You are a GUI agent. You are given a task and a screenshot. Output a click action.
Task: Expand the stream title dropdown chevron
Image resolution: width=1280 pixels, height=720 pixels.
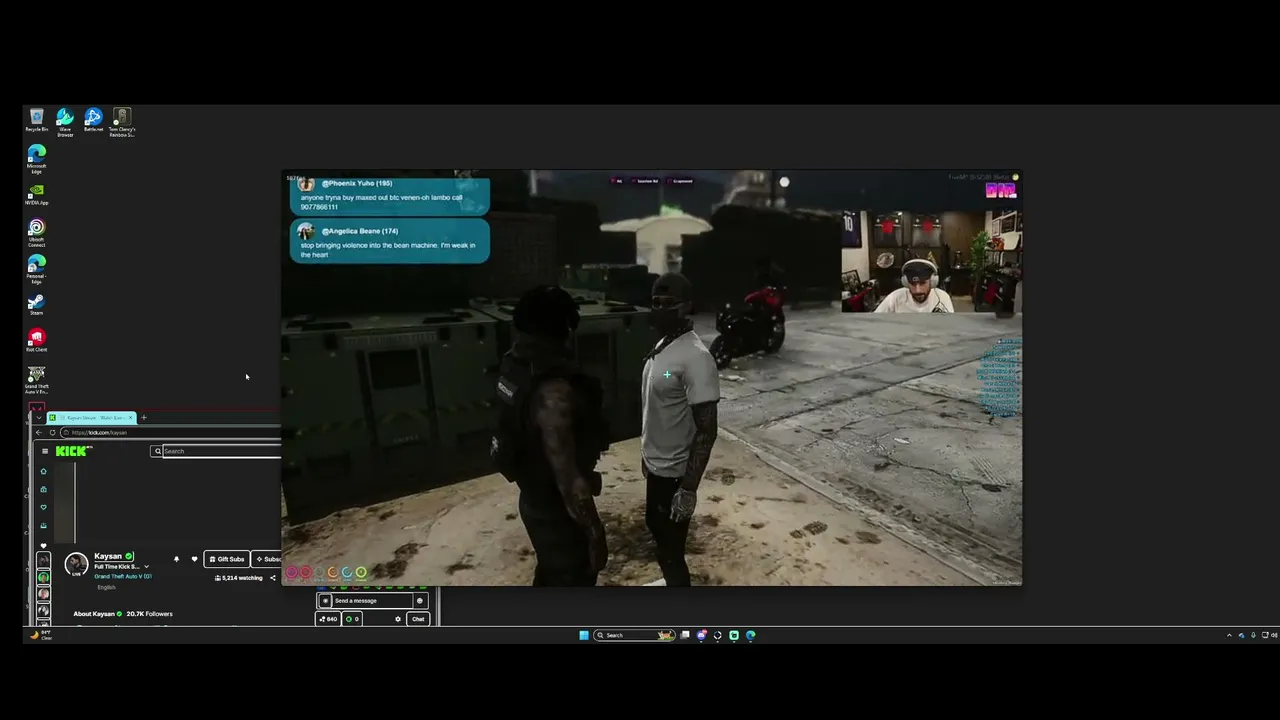tap(146, 567)
